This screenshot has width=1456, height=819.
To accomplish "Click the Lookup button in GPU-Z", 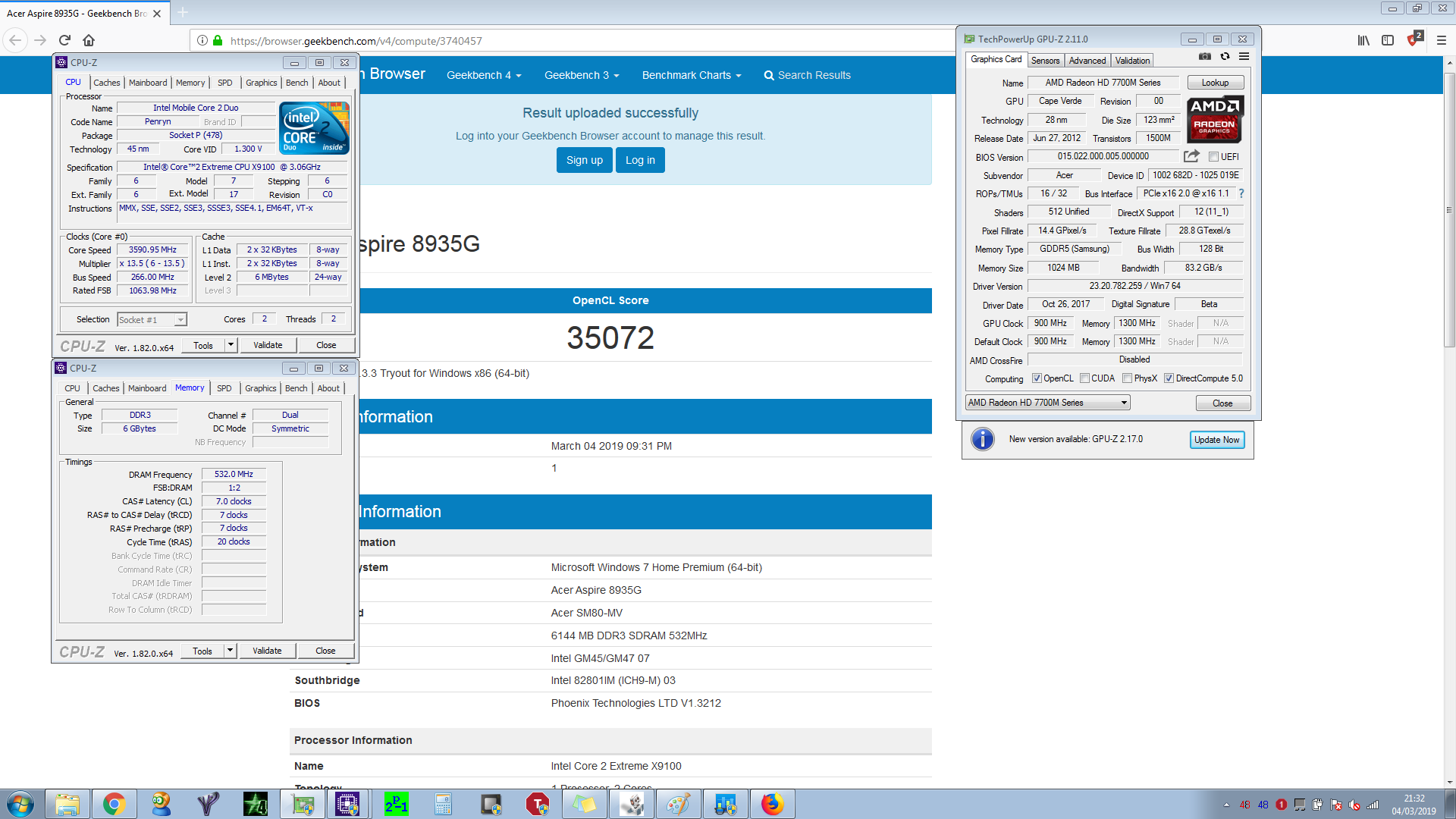I will 1215,83.
